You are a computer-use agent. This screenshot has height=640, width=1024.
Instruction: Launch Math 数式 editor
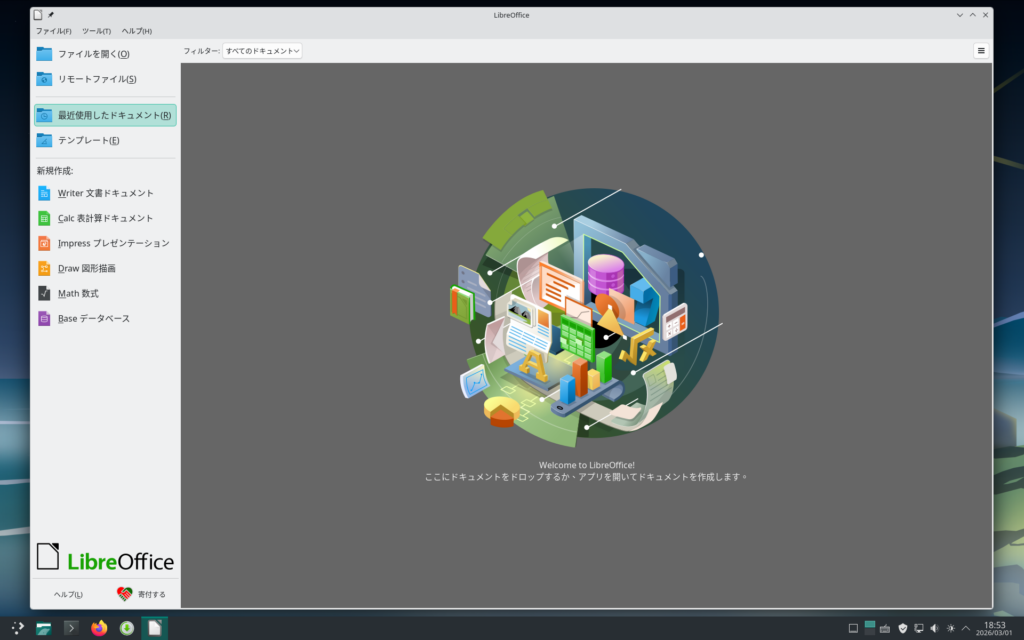(78, 293)
